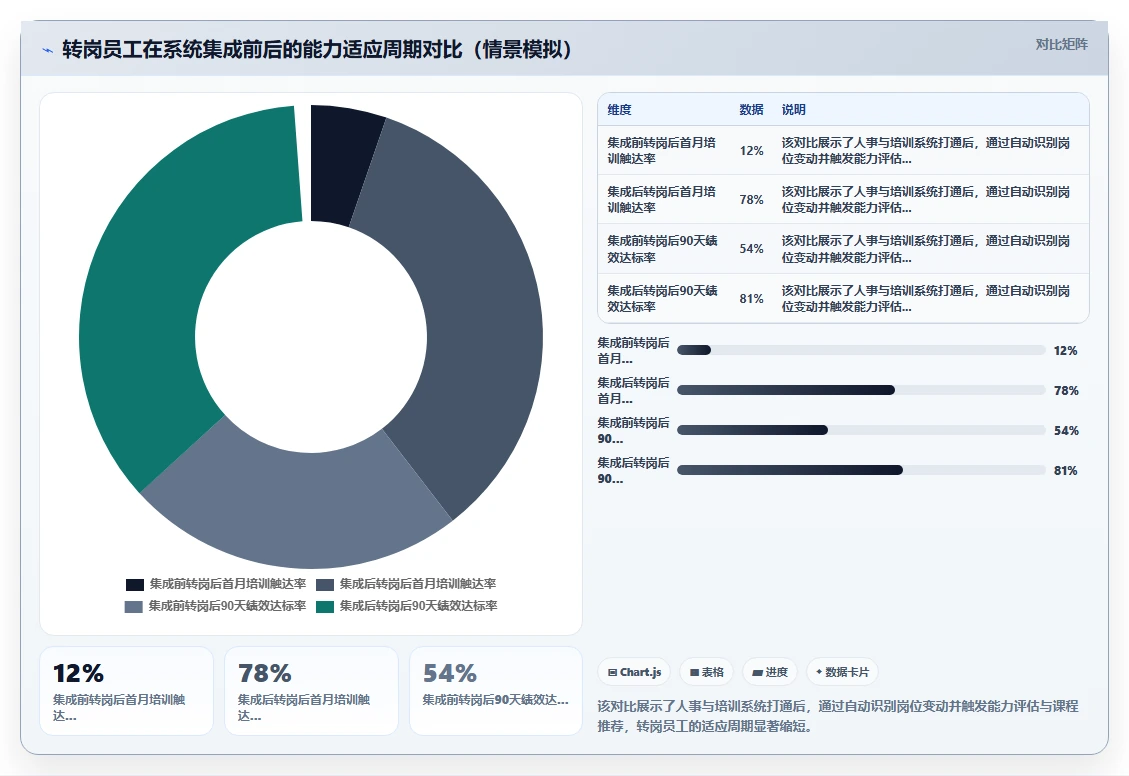
Task: Click the 81% progress bar
Action: 861,470
